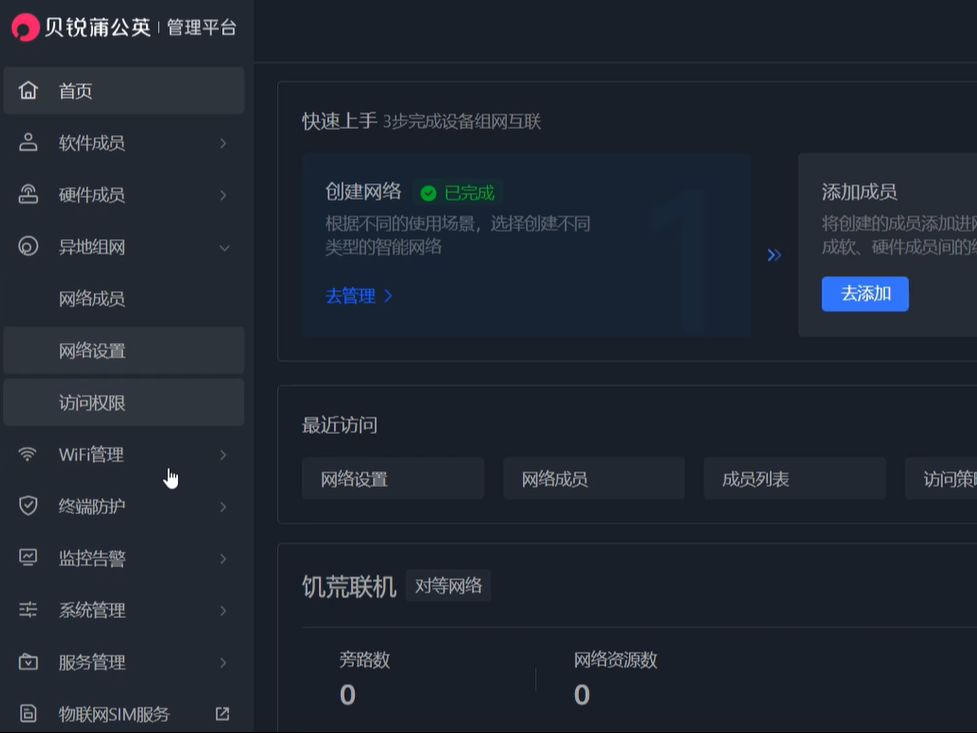Click the 网络资源数 value 0

(x=582, y=694)
